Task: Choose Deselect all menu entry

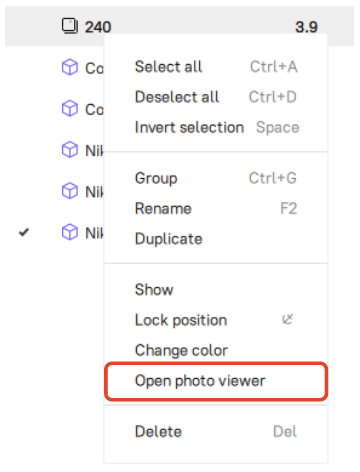Action: pos(216,97)
